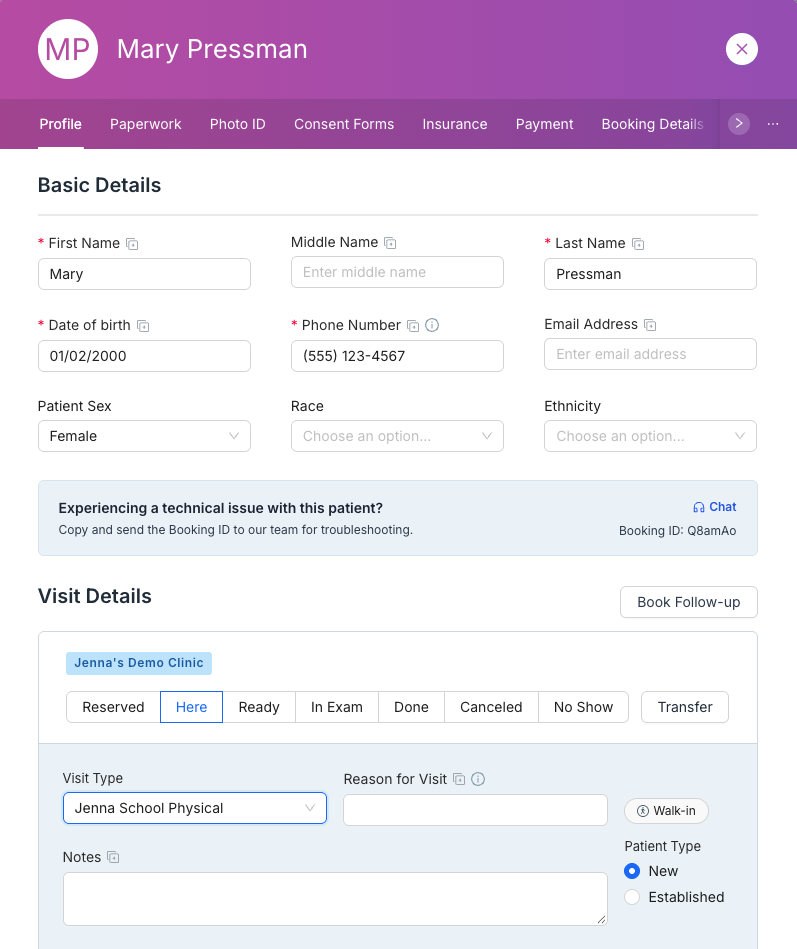The height and width of the screenshot is (949, 797).
Task: Set visit status to Here
Action: point(191,707)
